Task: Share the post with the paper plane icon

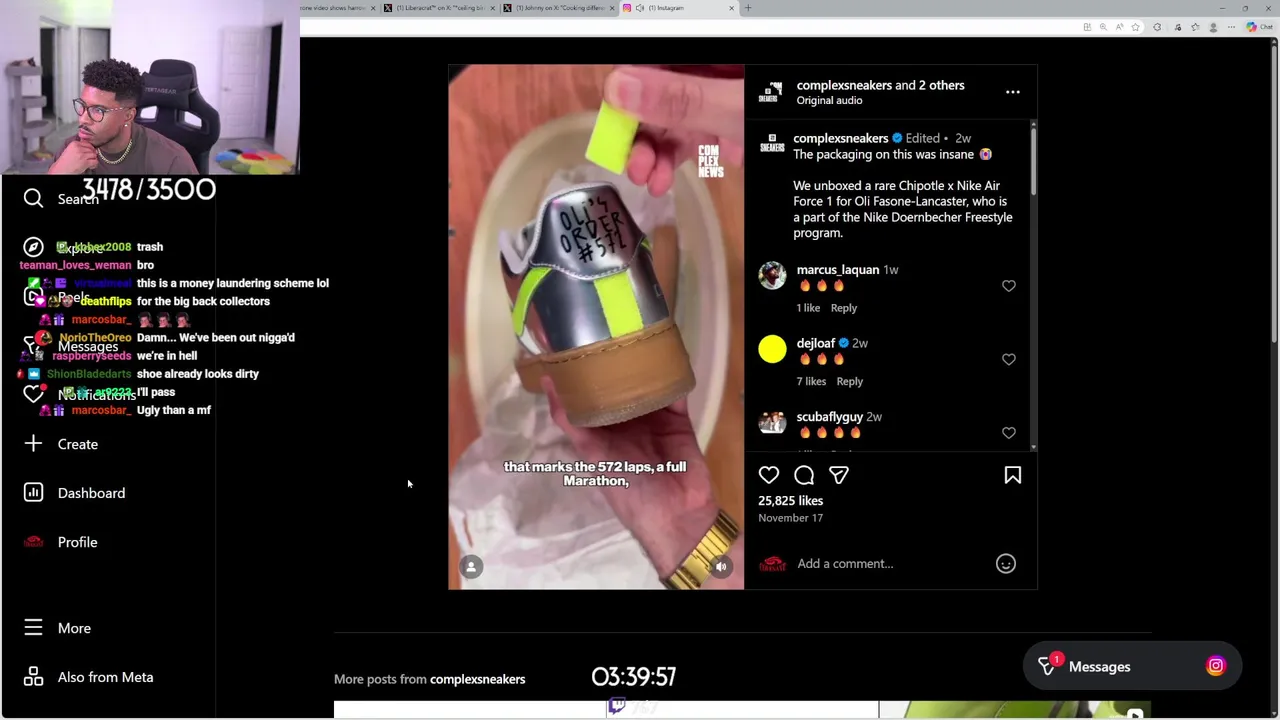Action: pos(839,476)
